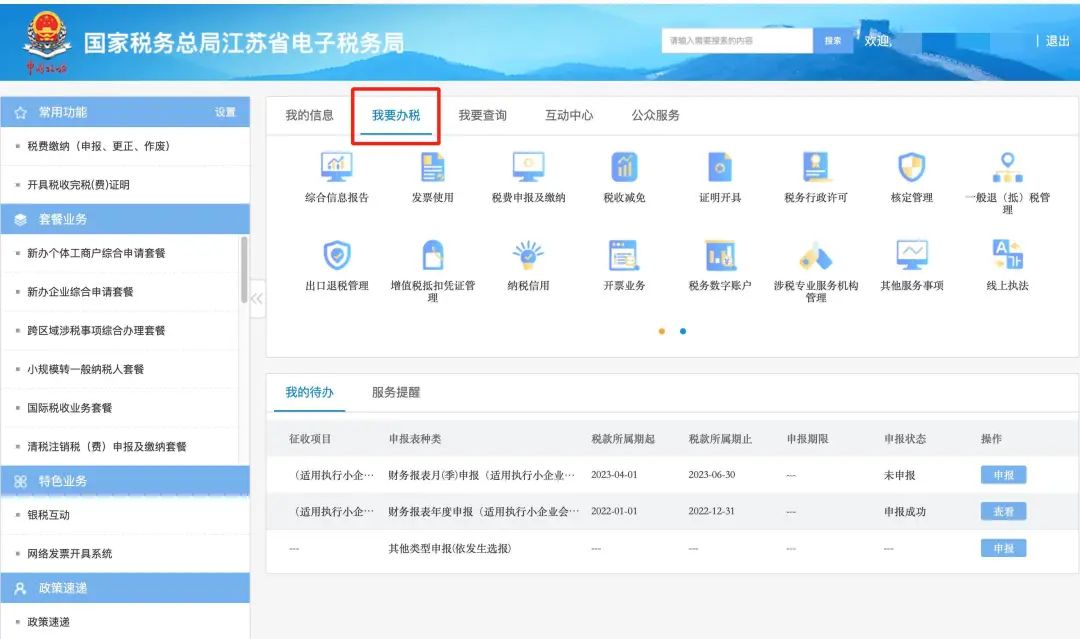Click the 申报状态 column header
1080x639 pixels.
(x=905, y=439)
